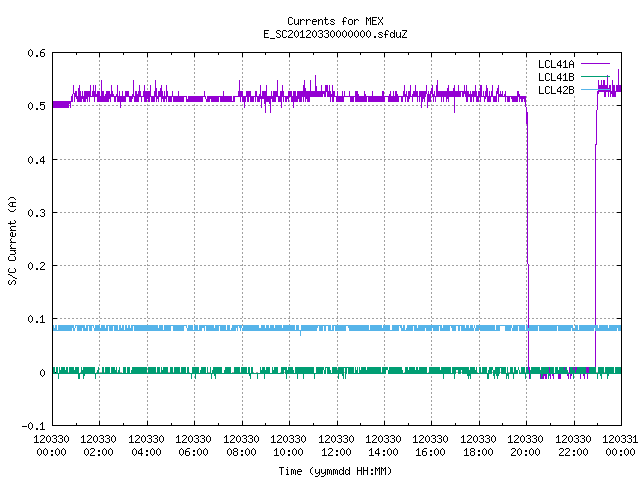Click the LCL41B legend label
Screen dimensions: 640x480
point(556,77)
